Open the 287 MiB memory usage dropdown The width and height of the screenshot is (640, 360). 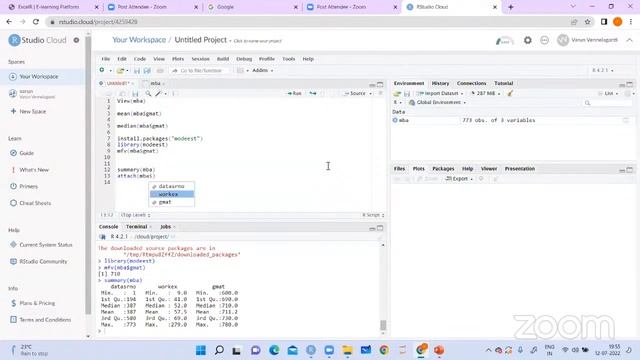point(486,93)
